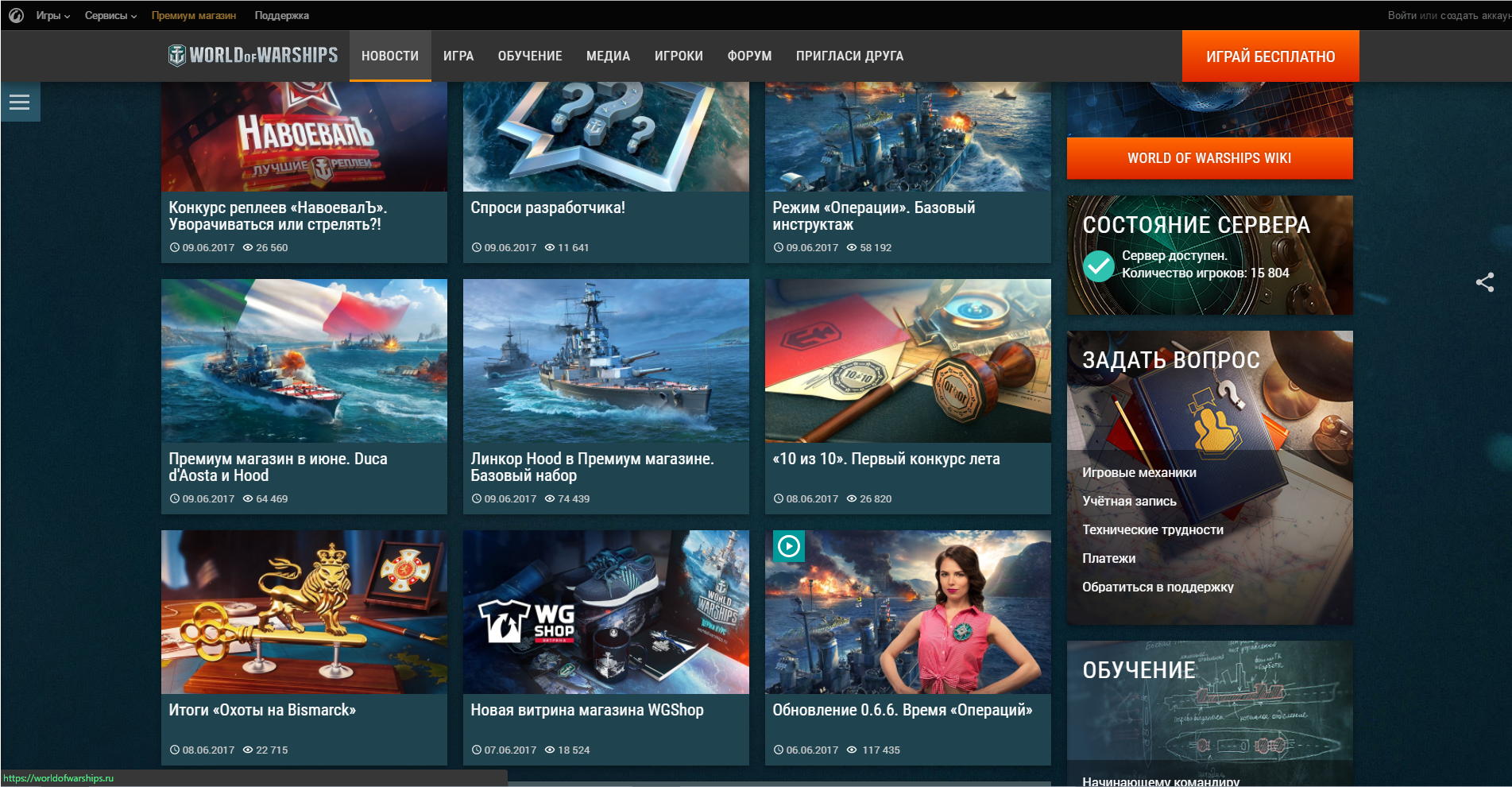The height and width of the screenshot is (787, 1512).
Task: Click the Войти login link
Action: click(1402, 15)
